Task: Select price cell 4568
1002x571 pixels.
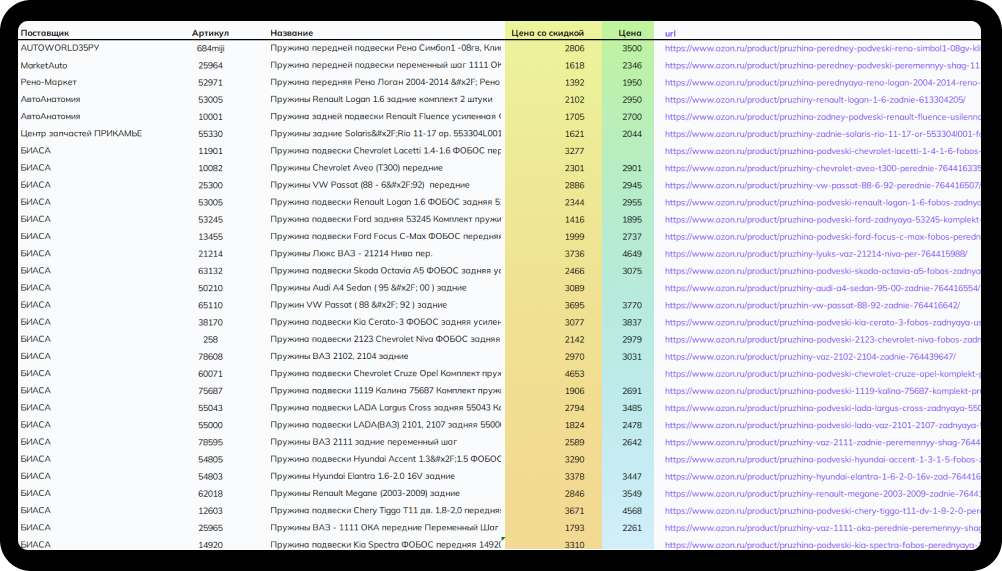Action: [632, 512]
